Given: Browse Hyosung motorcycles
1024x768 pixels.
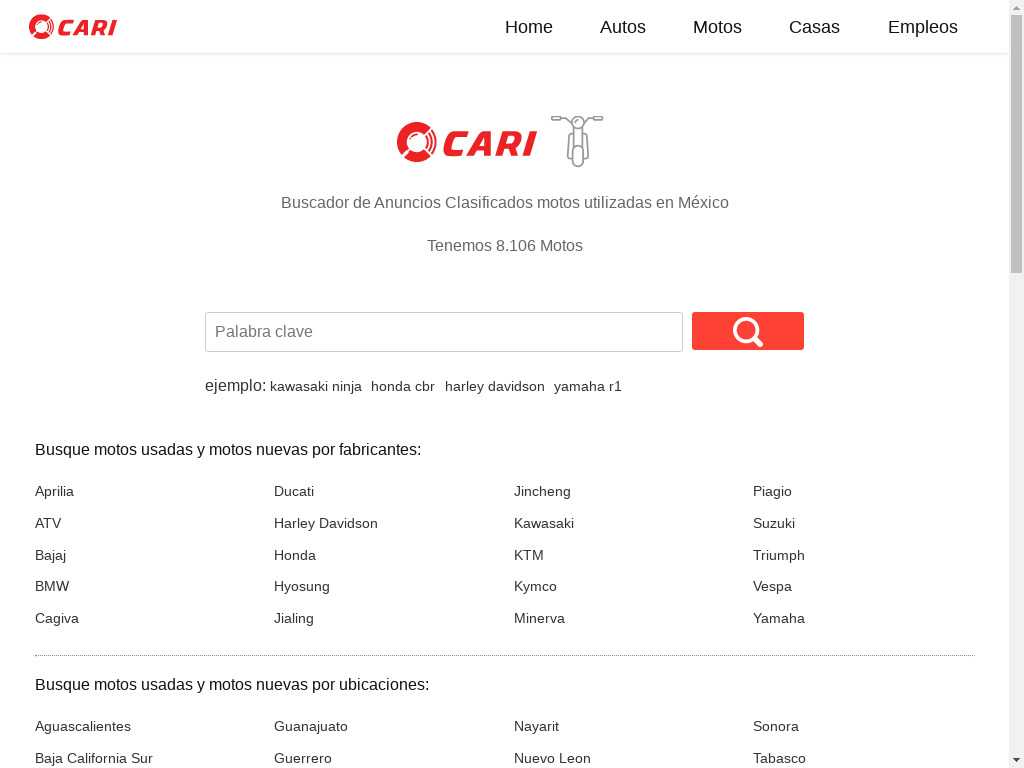Looking at the screenshot, I should (302, 586).
